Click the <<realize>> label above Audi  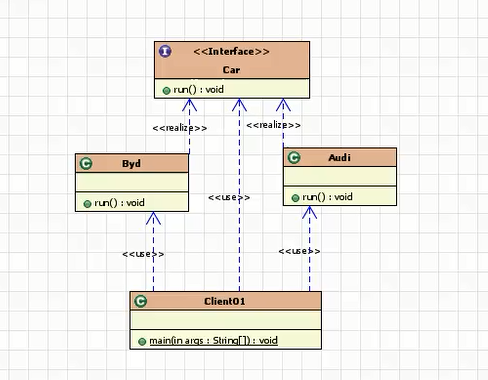click(273, 125)
